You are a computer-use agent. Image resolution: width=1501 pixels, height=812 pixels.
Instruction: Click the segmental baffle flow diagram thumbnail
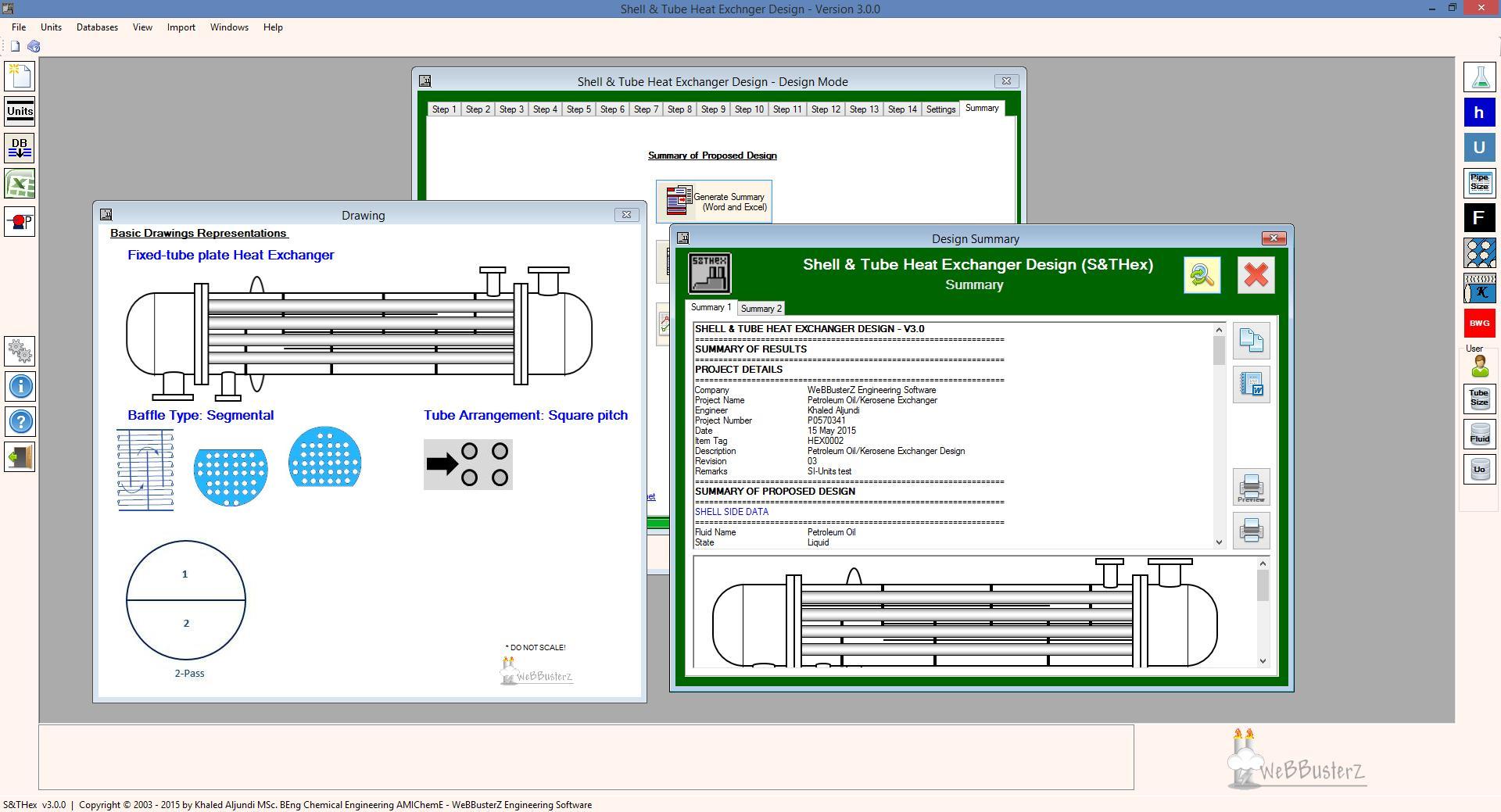pyautogui.click(x=145, y=470)
